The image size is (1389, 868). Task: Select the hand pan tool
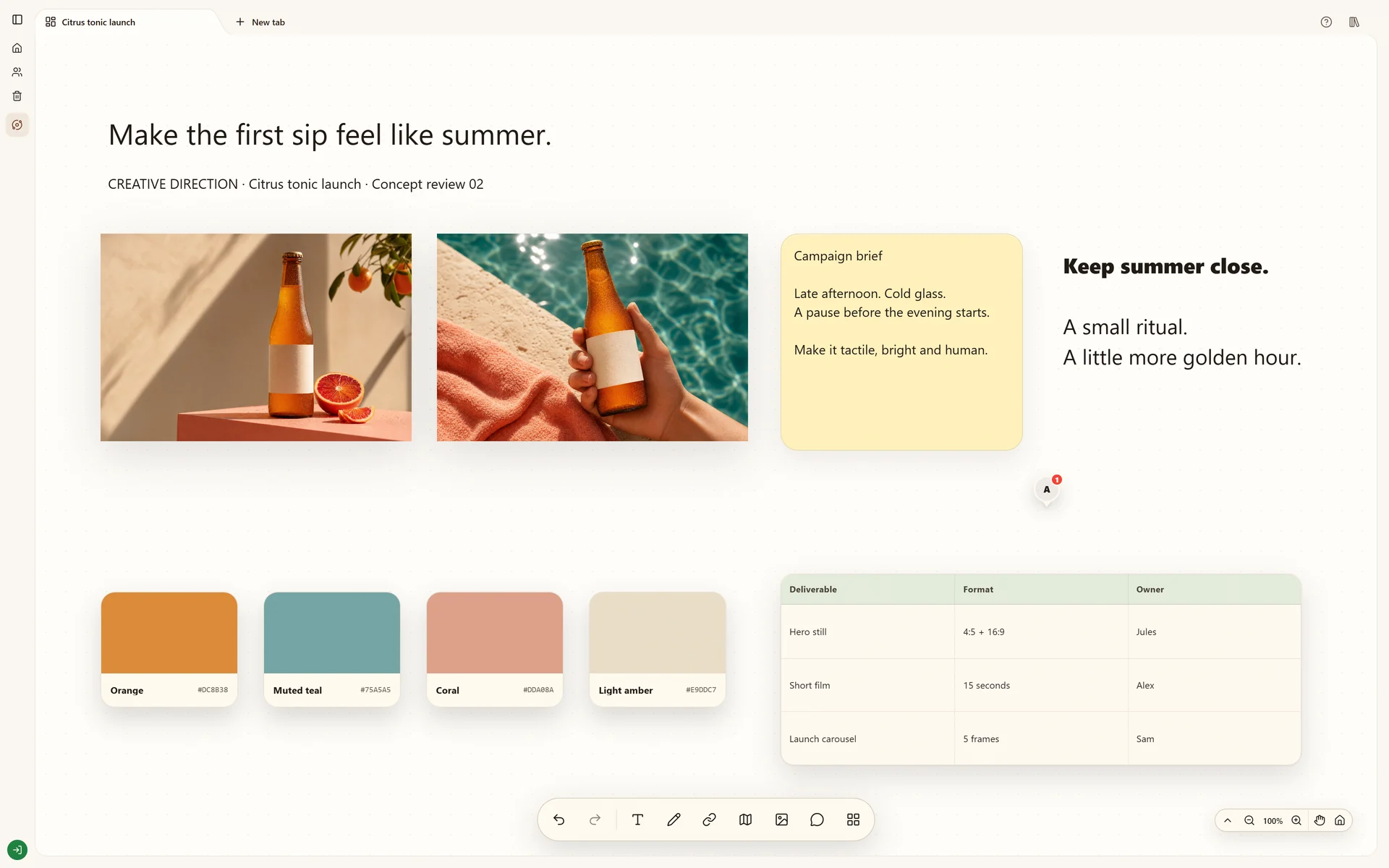click(1320, 820)
